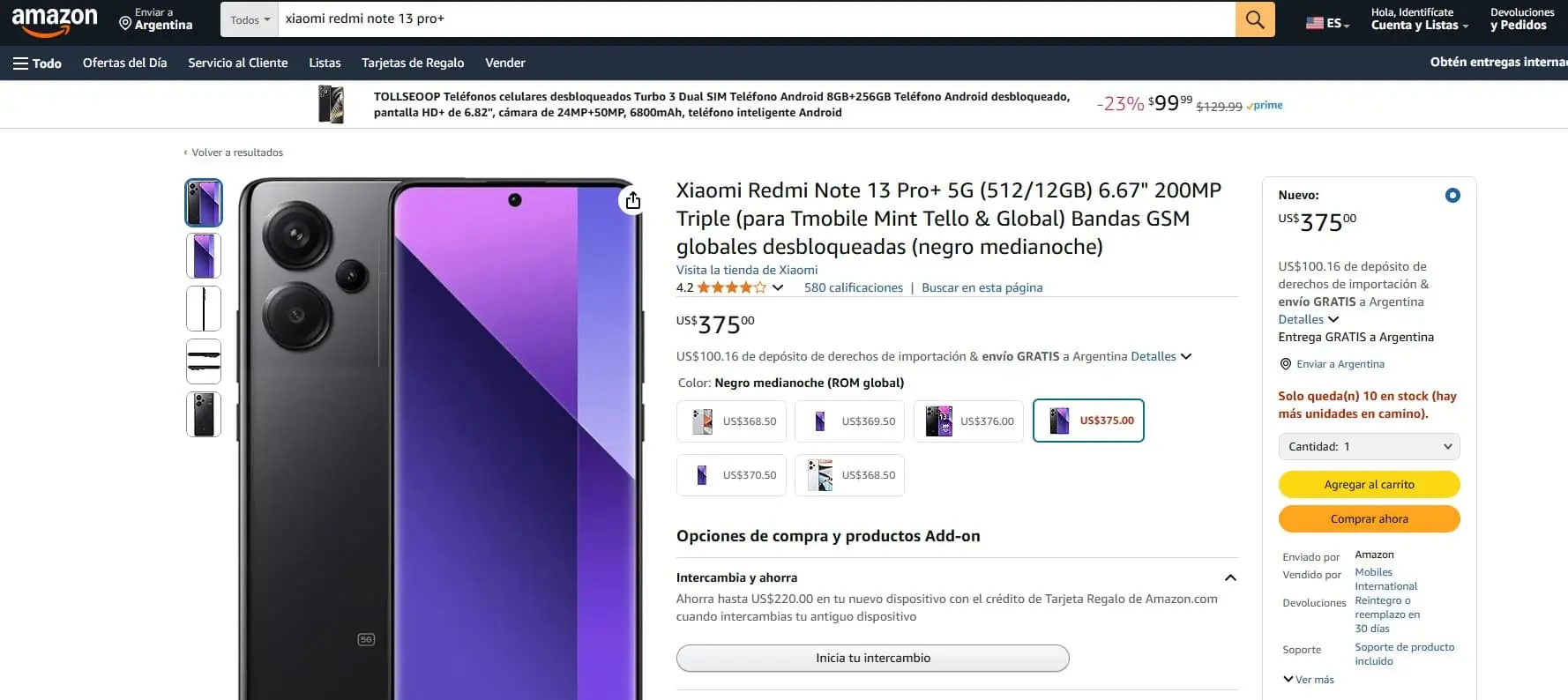The image size is (1568, 700).
Task: Select the US$376.00 color variant
Action: pos(969,421)
